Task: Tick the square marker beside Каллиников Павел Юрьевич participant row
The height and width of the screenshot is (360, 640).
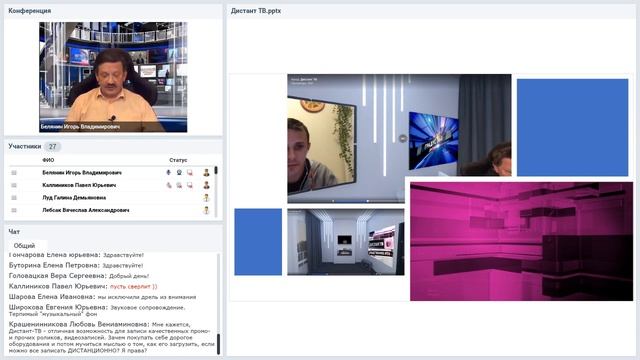Action: click(14, 185)
